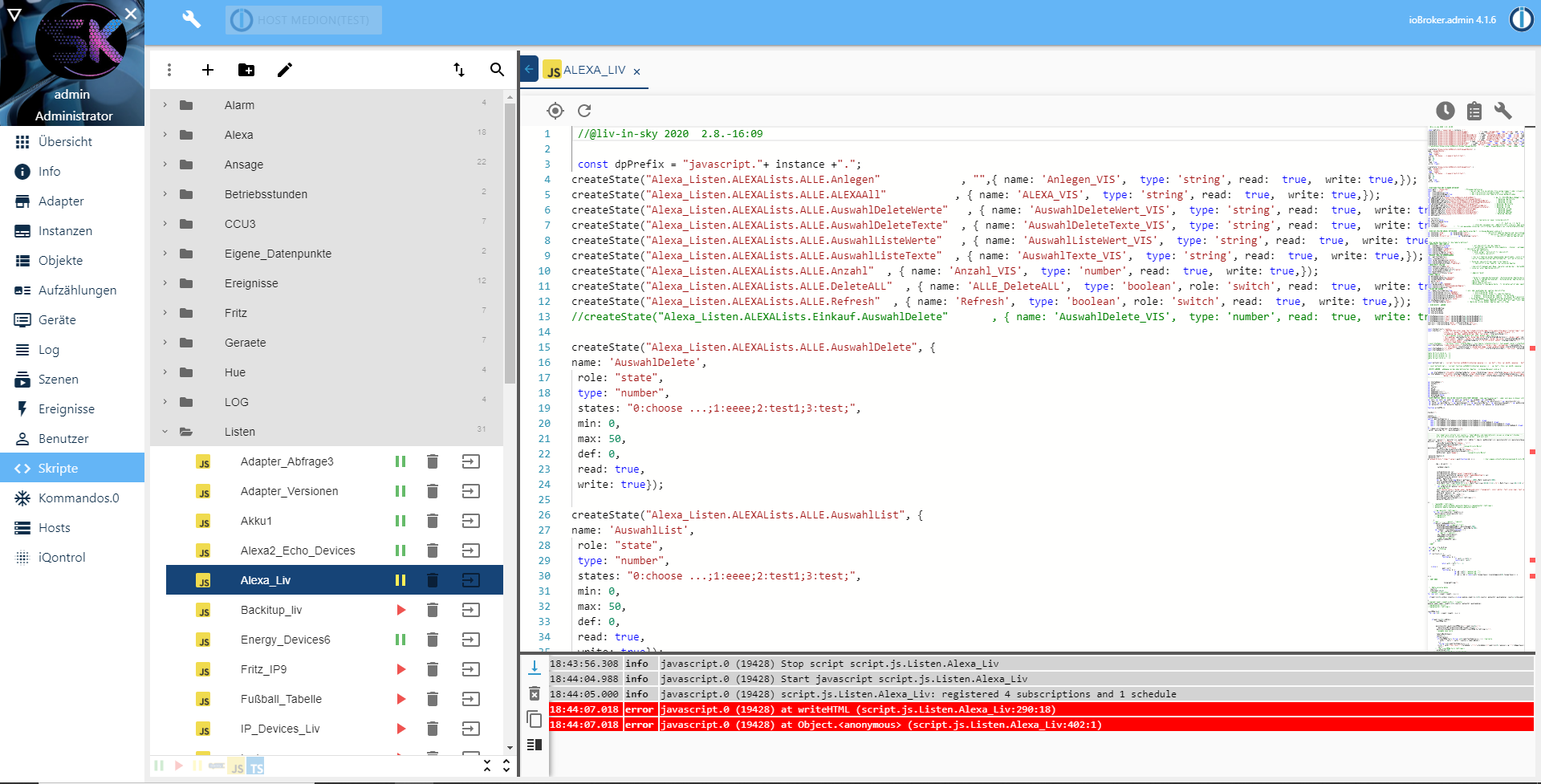The image size is (1541, 784).
Task: Open Benutzer in sidebar
Action: point(72,438)
